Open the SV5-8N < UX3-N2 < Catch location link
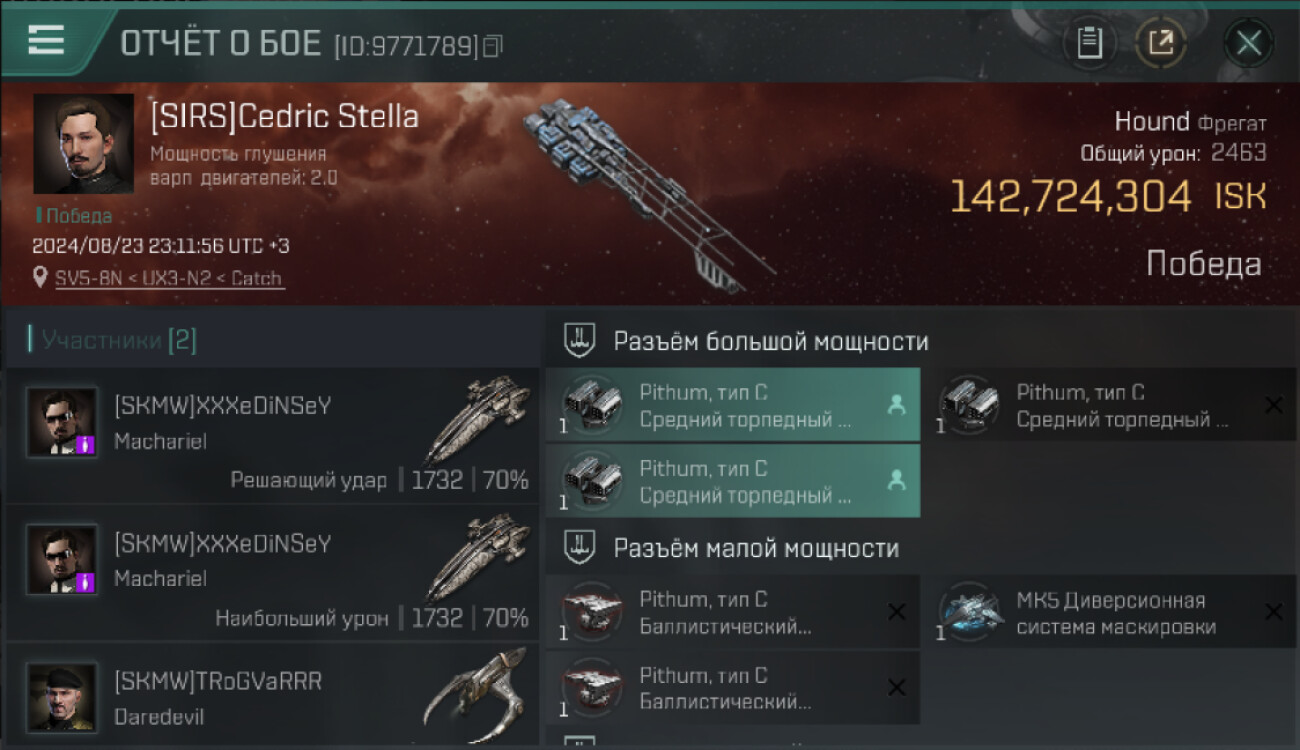Image resolution: width=1300 pixels, height=750 pixels. tap(169, 278)
